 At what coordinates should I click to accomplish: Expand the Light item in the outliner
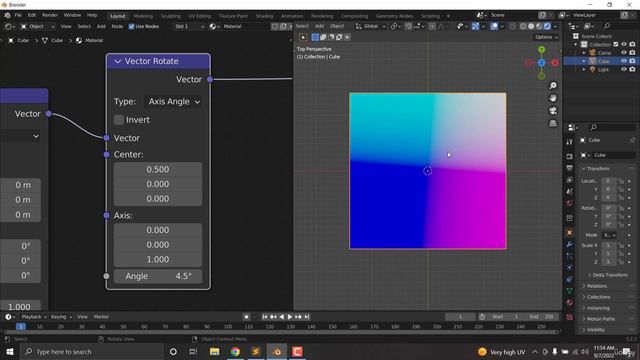point(584,69)
